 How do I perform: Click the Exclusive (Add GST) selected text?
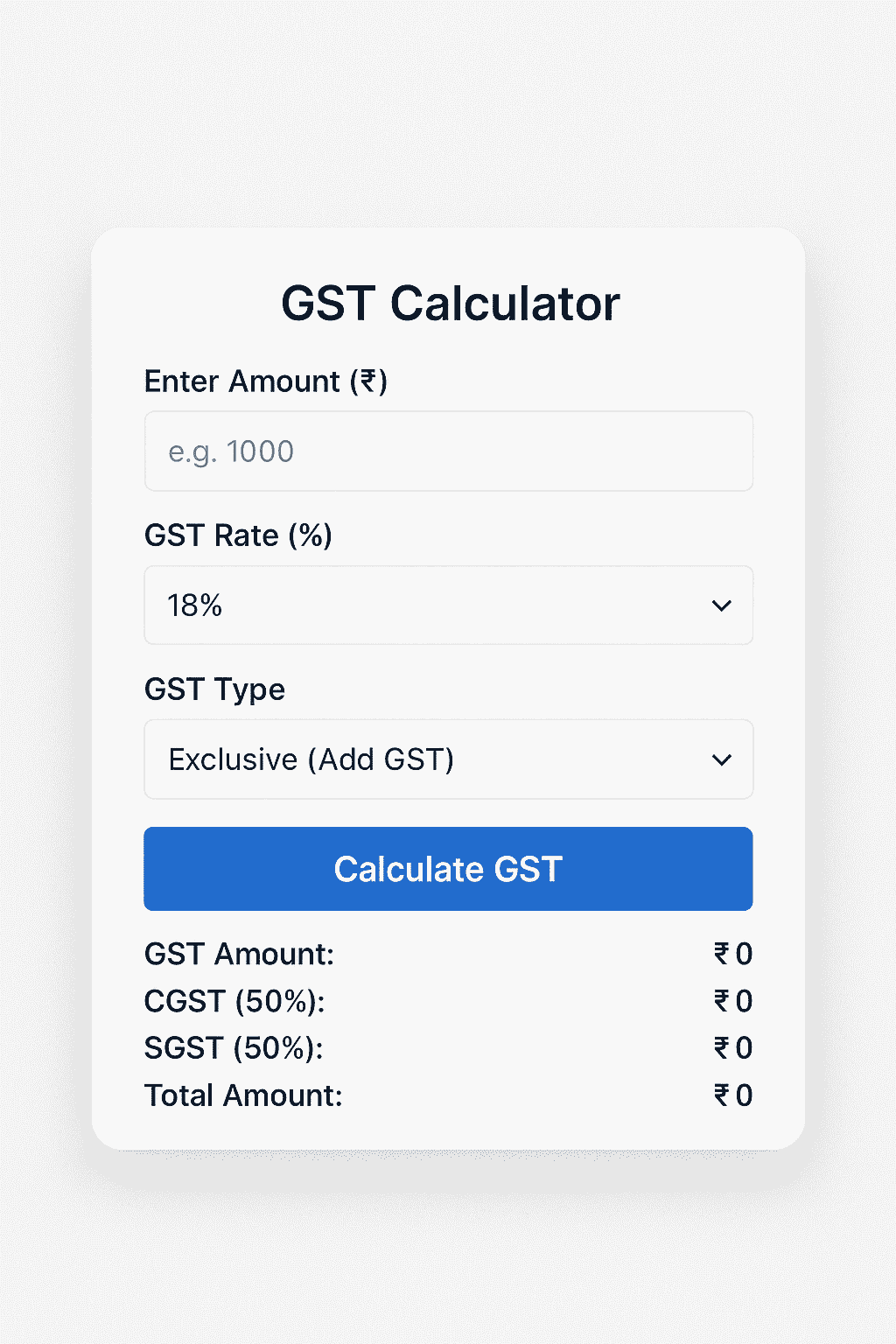[x=311, y=759]
